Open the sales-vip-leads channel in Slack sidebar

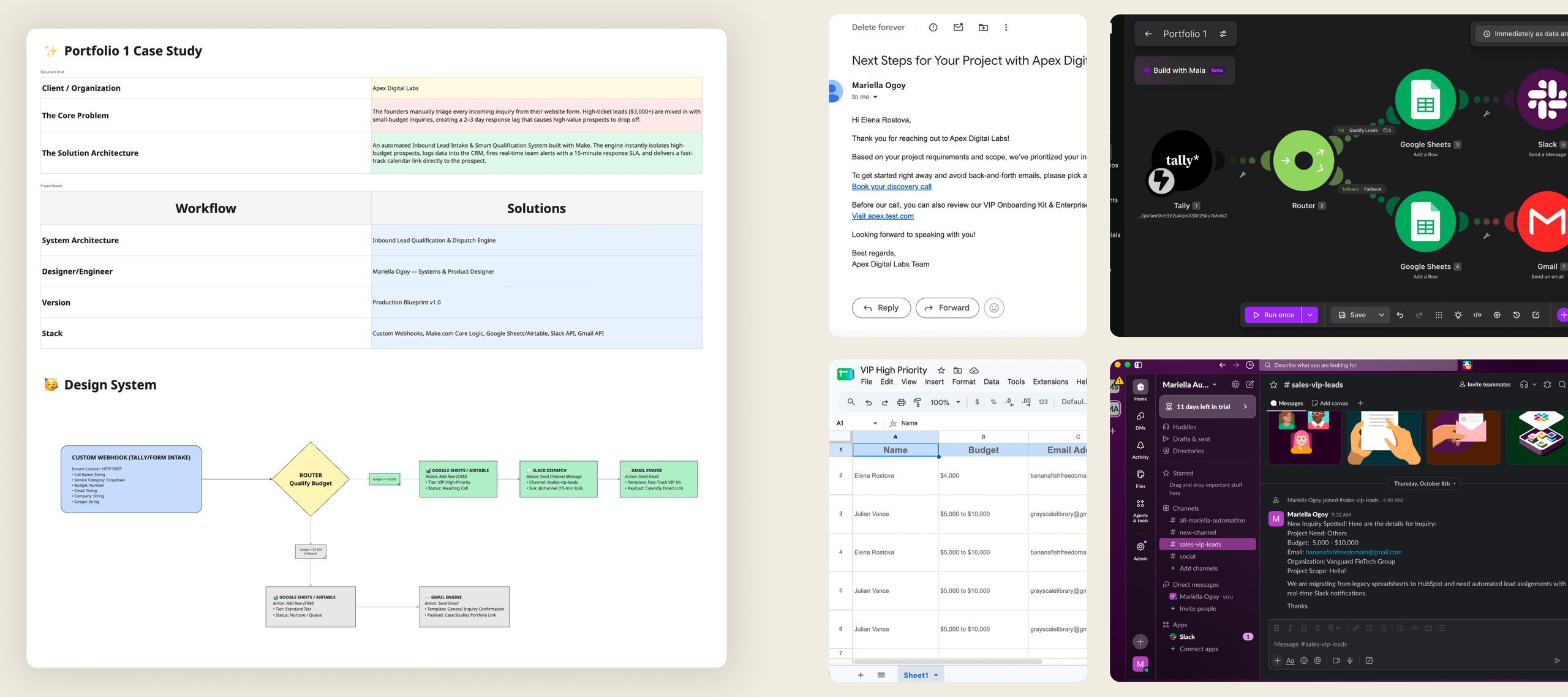point(1208,544)
